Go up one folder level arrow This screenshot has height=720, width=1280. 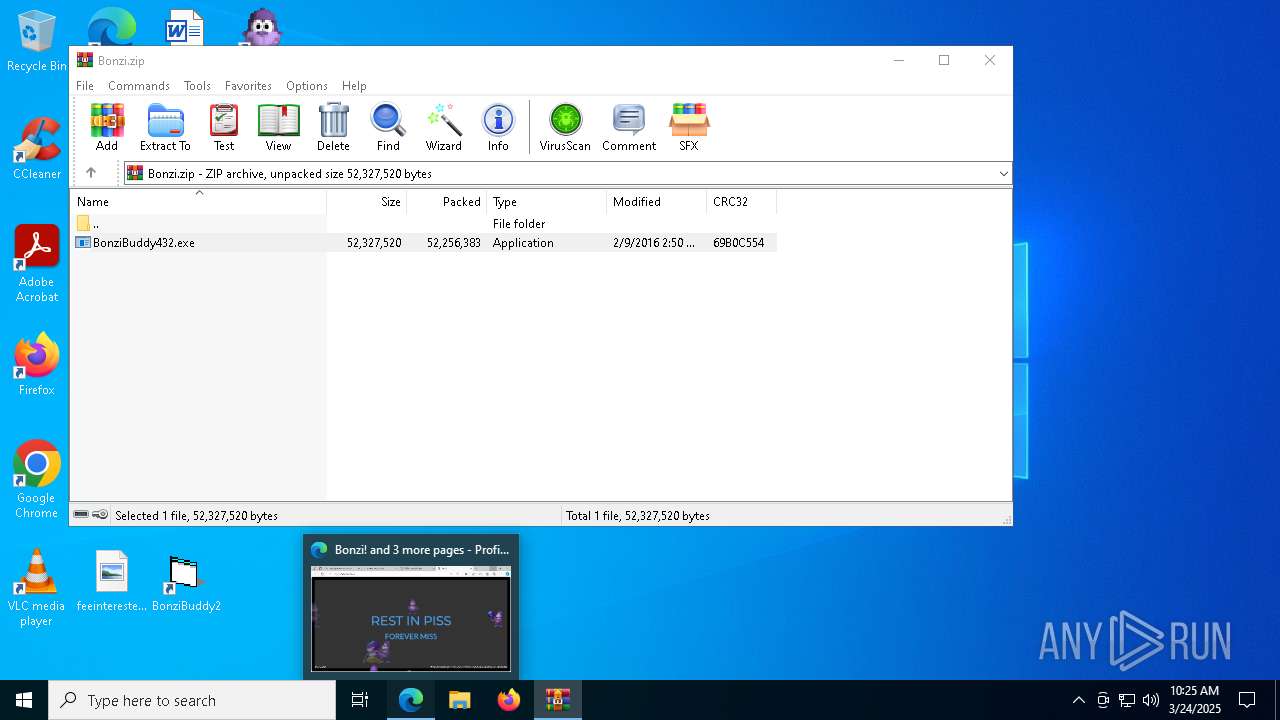pos(91,173)
